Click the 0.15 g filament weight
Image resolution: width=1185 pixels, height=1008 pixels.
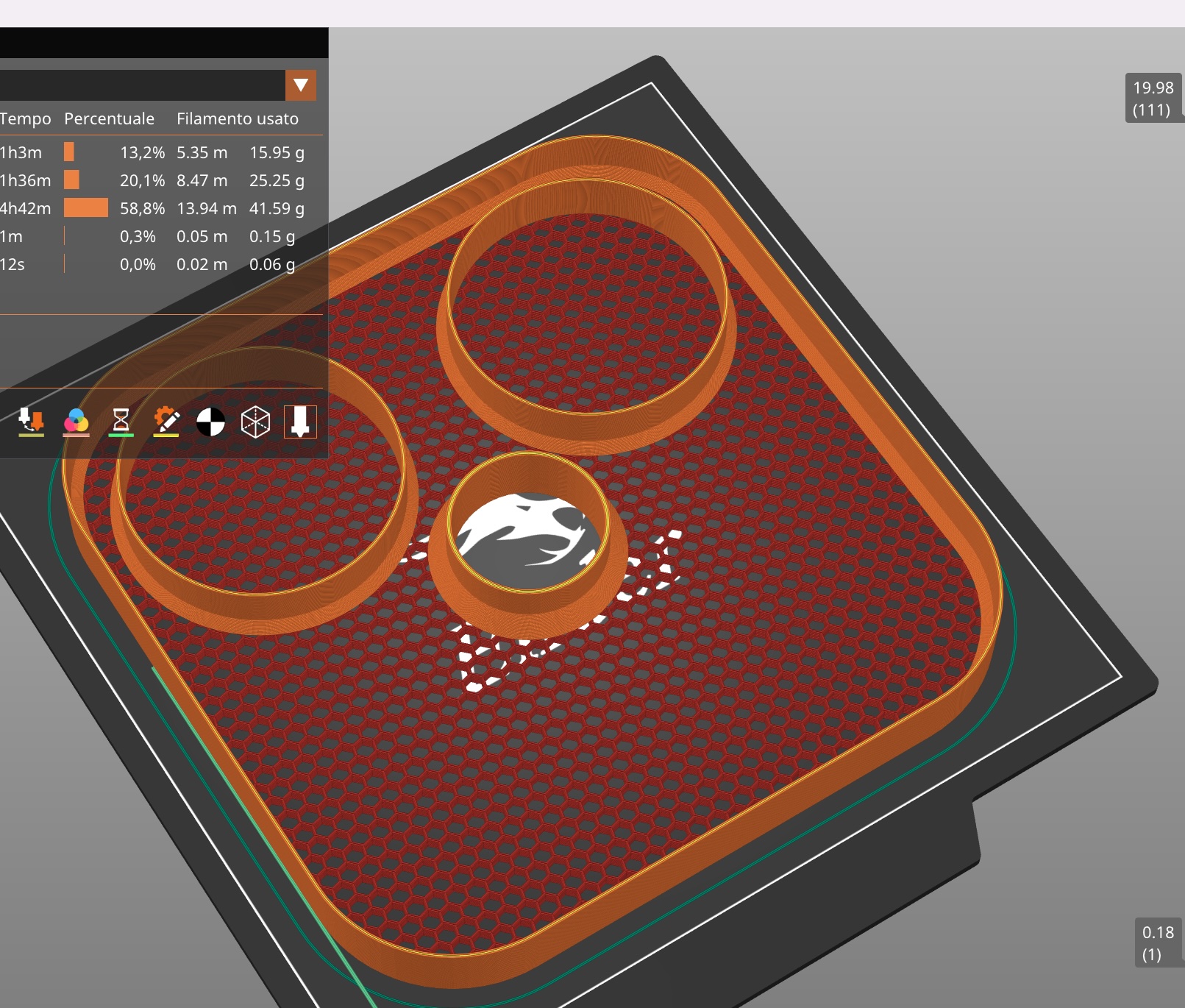click(272, 236)
